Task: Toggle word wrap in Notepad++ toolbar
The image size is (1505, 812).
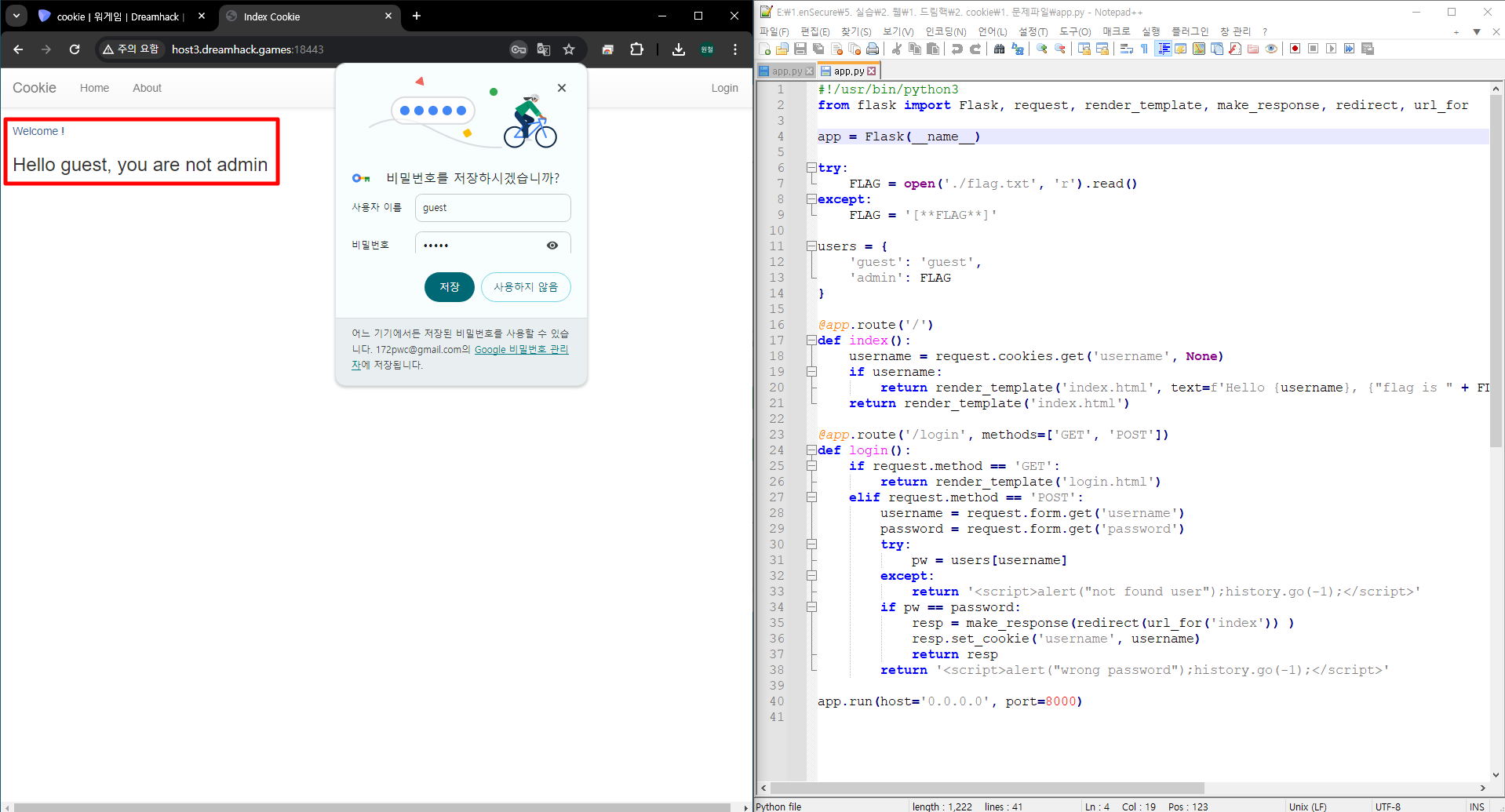Action: [1127, 49]
